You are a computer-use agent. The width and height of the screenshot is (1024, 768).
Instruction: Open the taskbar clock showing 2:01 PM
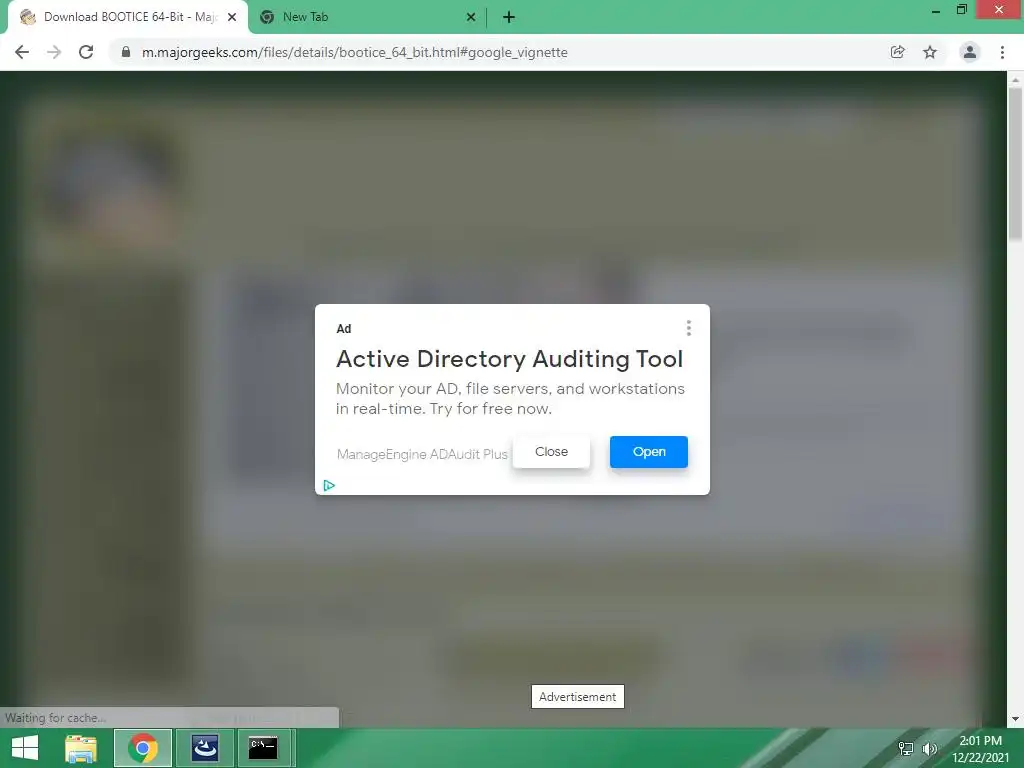pyautogui.click(x=980, y=748)
